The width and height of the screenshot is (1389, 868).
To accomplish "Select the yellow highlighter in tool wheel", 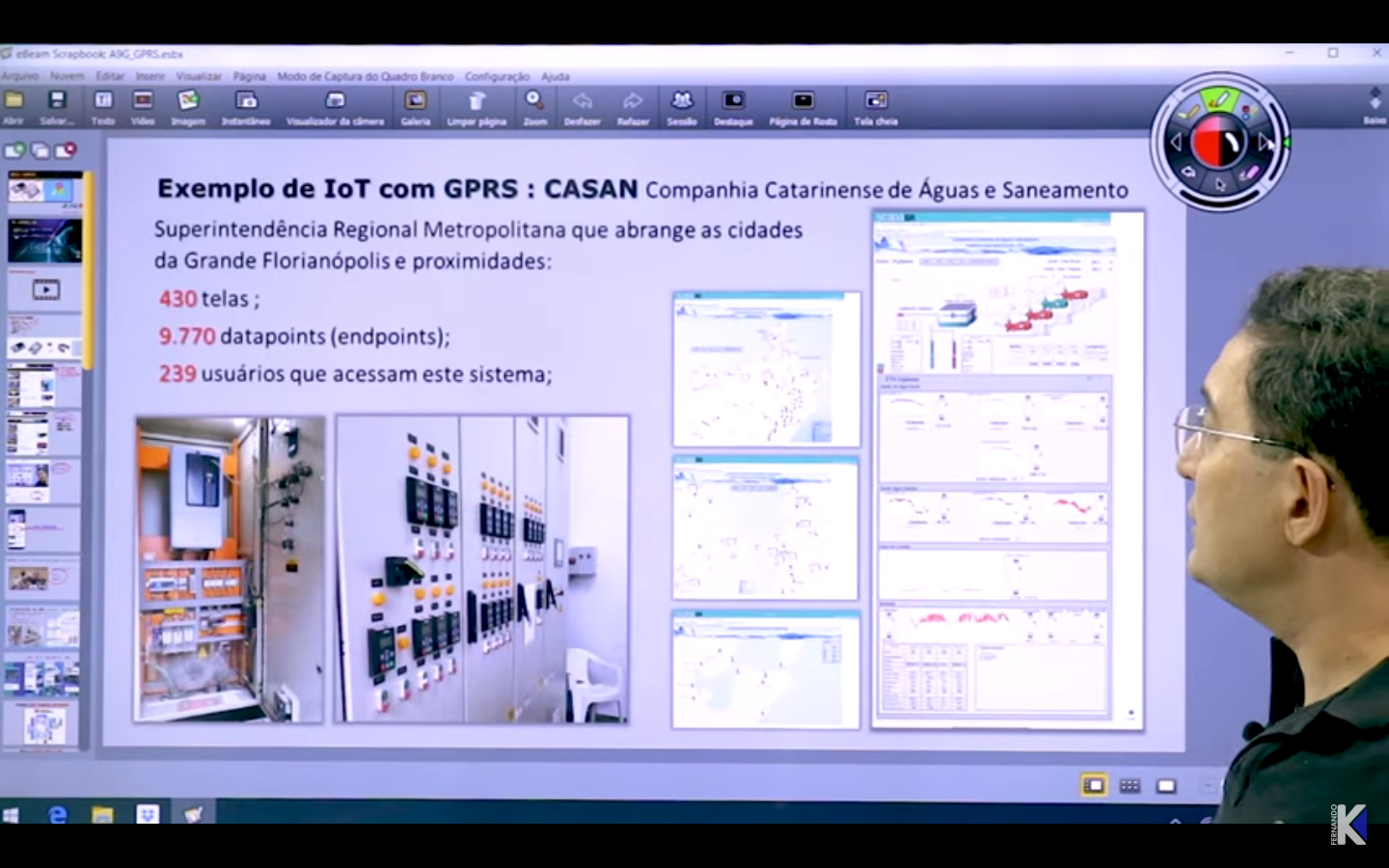I will point(1188,113).
